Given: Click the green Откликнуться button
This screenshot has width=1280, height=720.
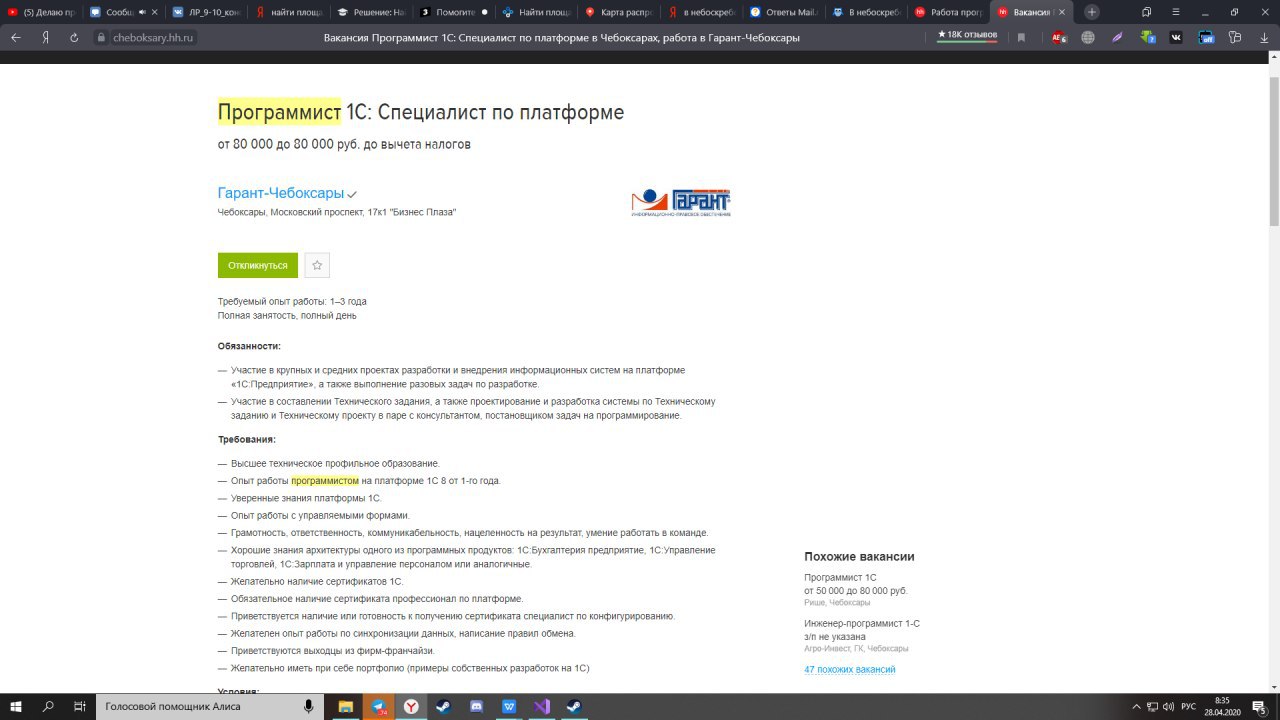Looking at the screenshot, I should pyautogui.click(x=258, y=265).
